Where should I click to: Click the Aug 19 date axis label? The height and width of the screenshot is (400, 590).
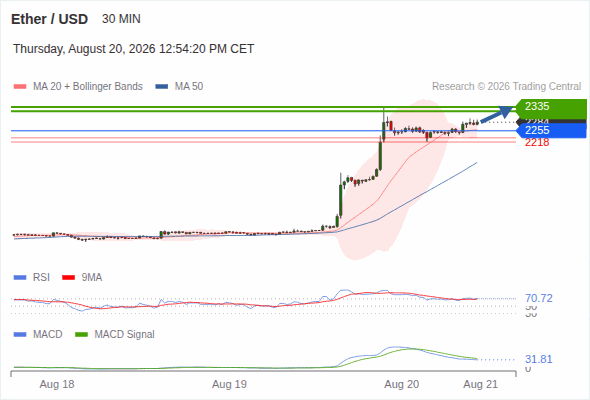(229, 384)
